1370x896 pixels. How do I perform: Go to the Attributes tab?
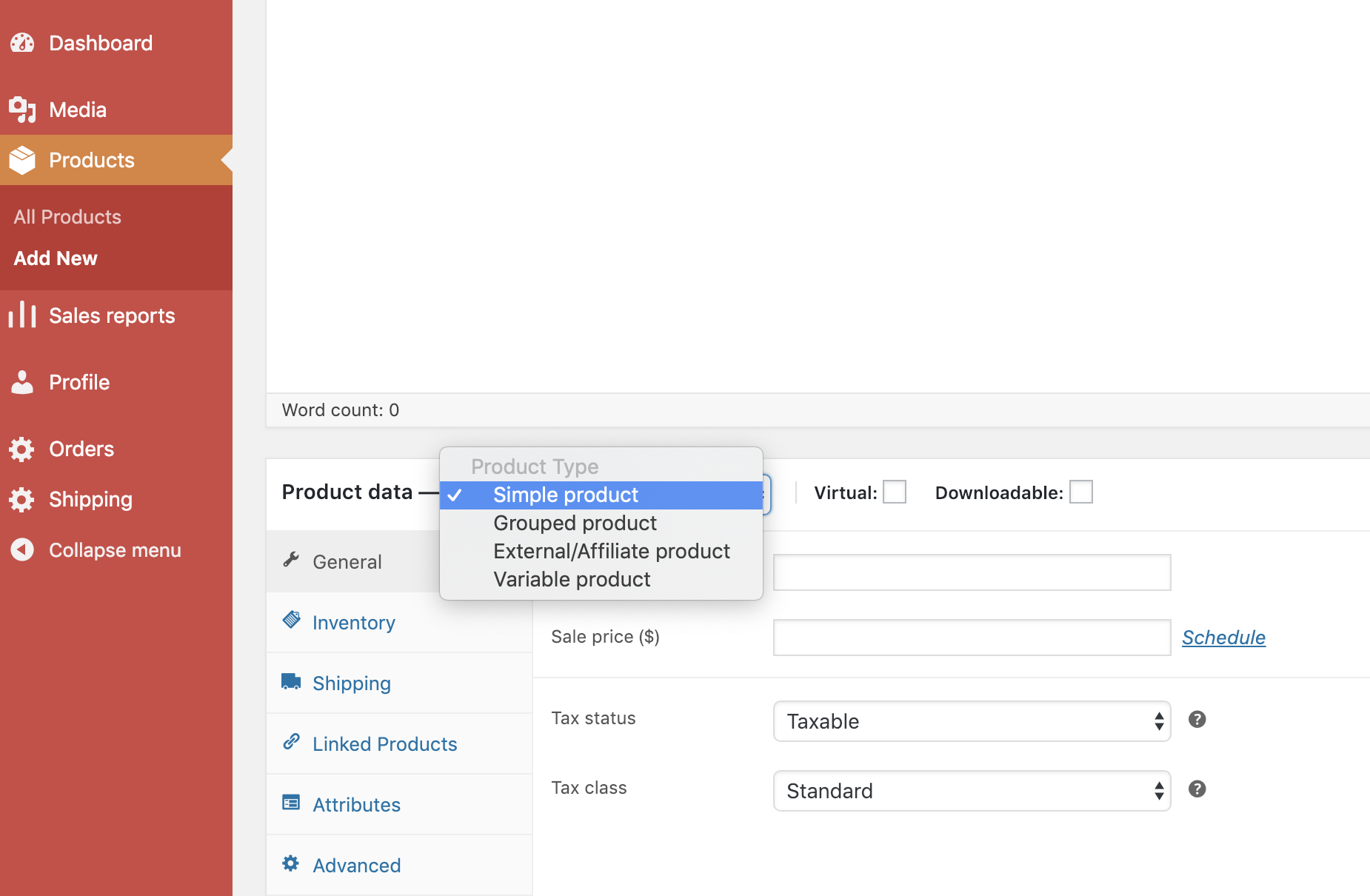point(356,805)
